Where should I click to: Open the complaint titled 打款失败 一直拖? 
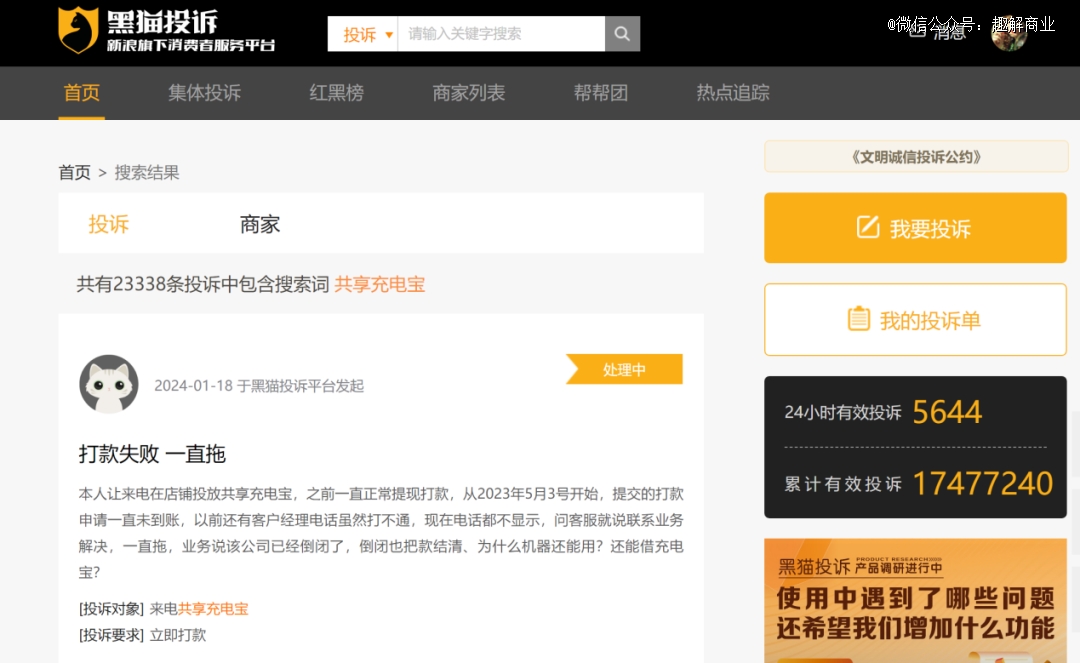pos(152,454)
